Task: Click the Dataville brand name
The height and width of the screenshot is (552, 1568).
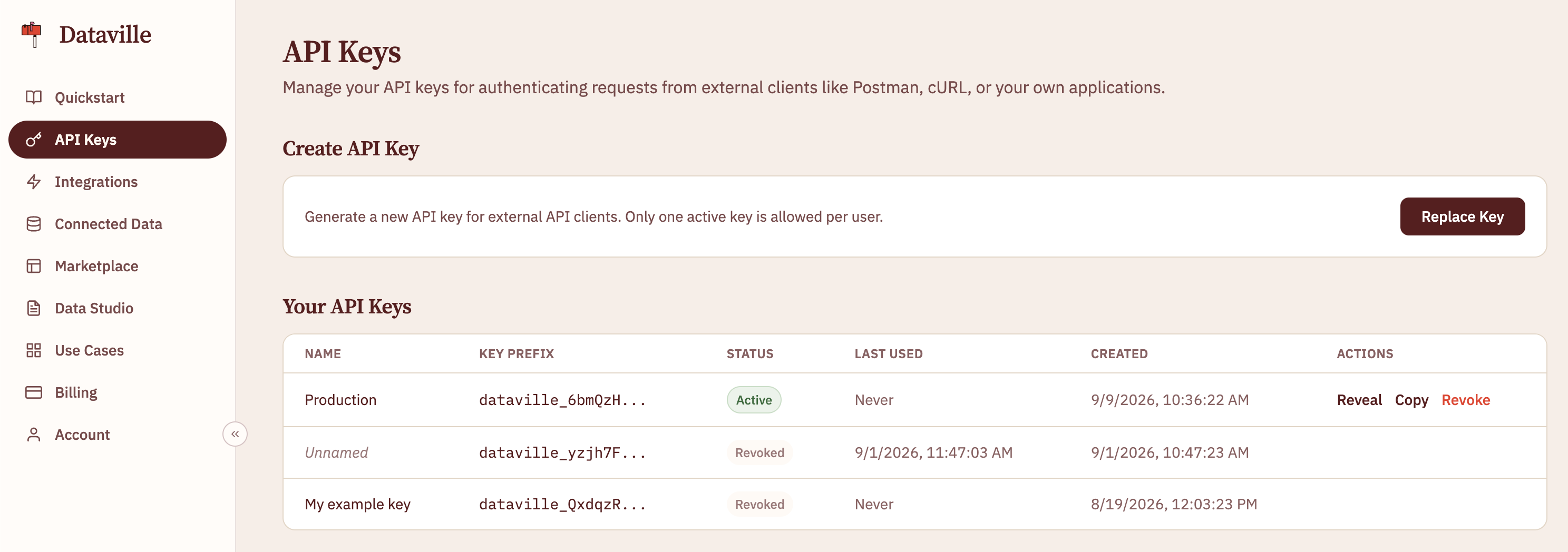Action: (x=105, y=35)
